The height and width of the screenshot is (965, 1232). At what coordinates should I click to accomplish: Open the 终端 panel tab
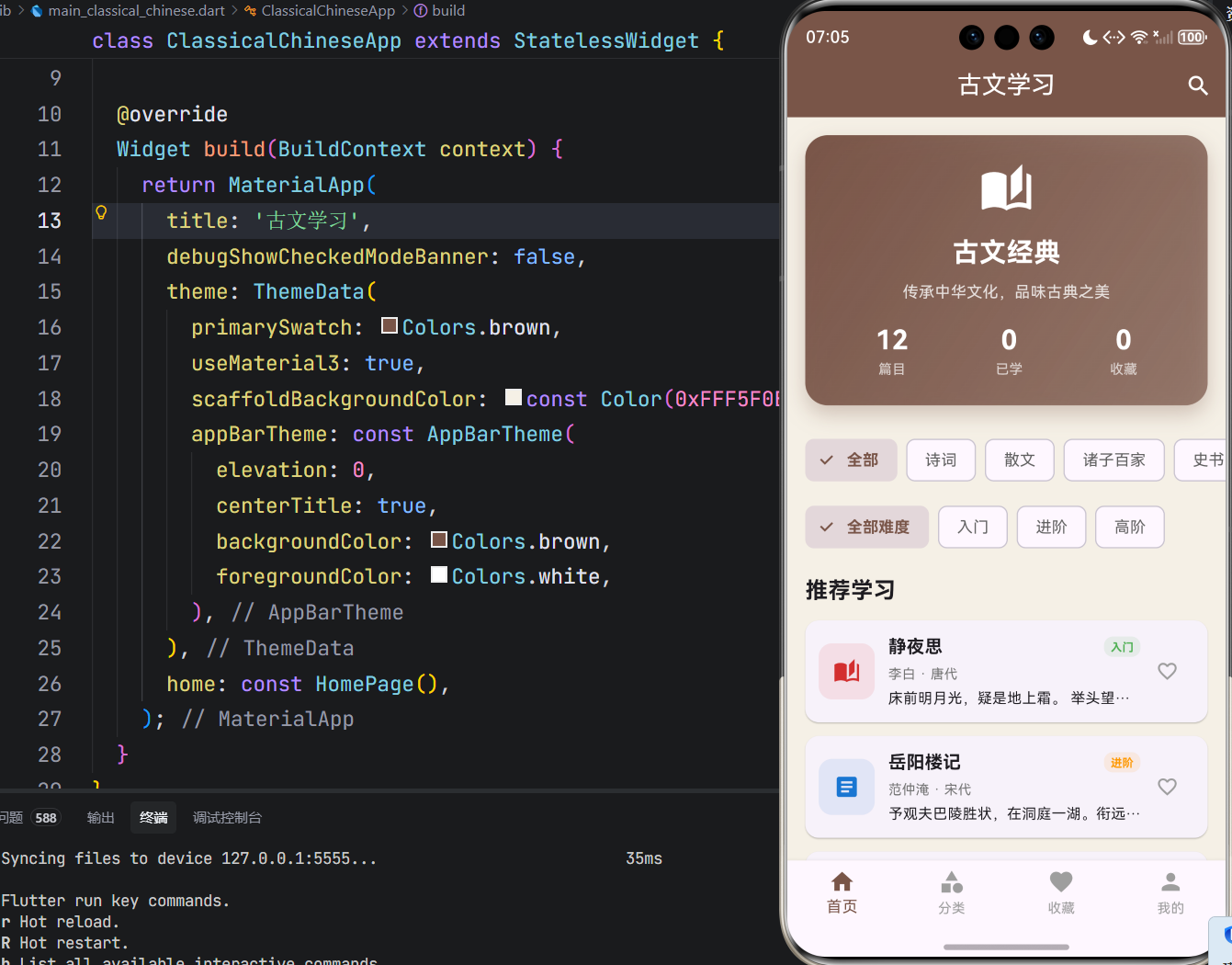[x=153, y=818]
